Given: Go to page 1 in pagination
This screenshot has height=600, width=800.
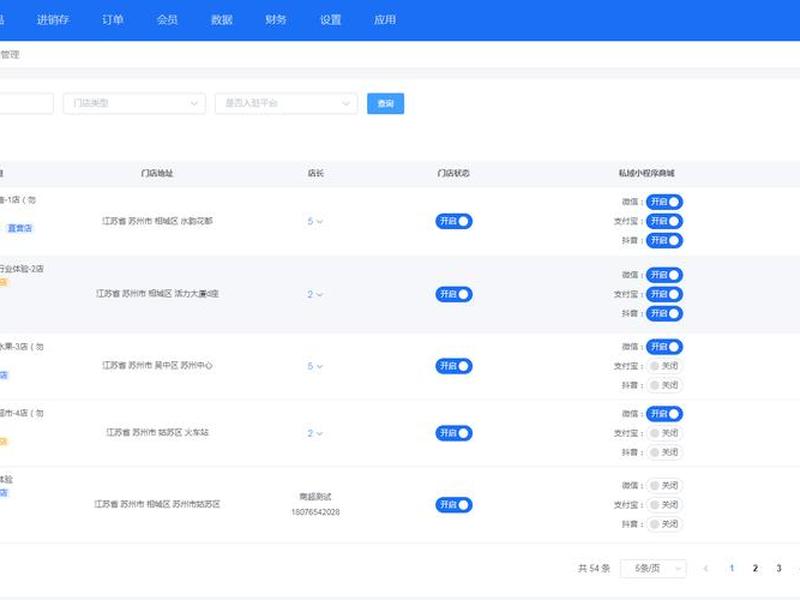Looking at the screenshot, I should (x=732, y=568).
